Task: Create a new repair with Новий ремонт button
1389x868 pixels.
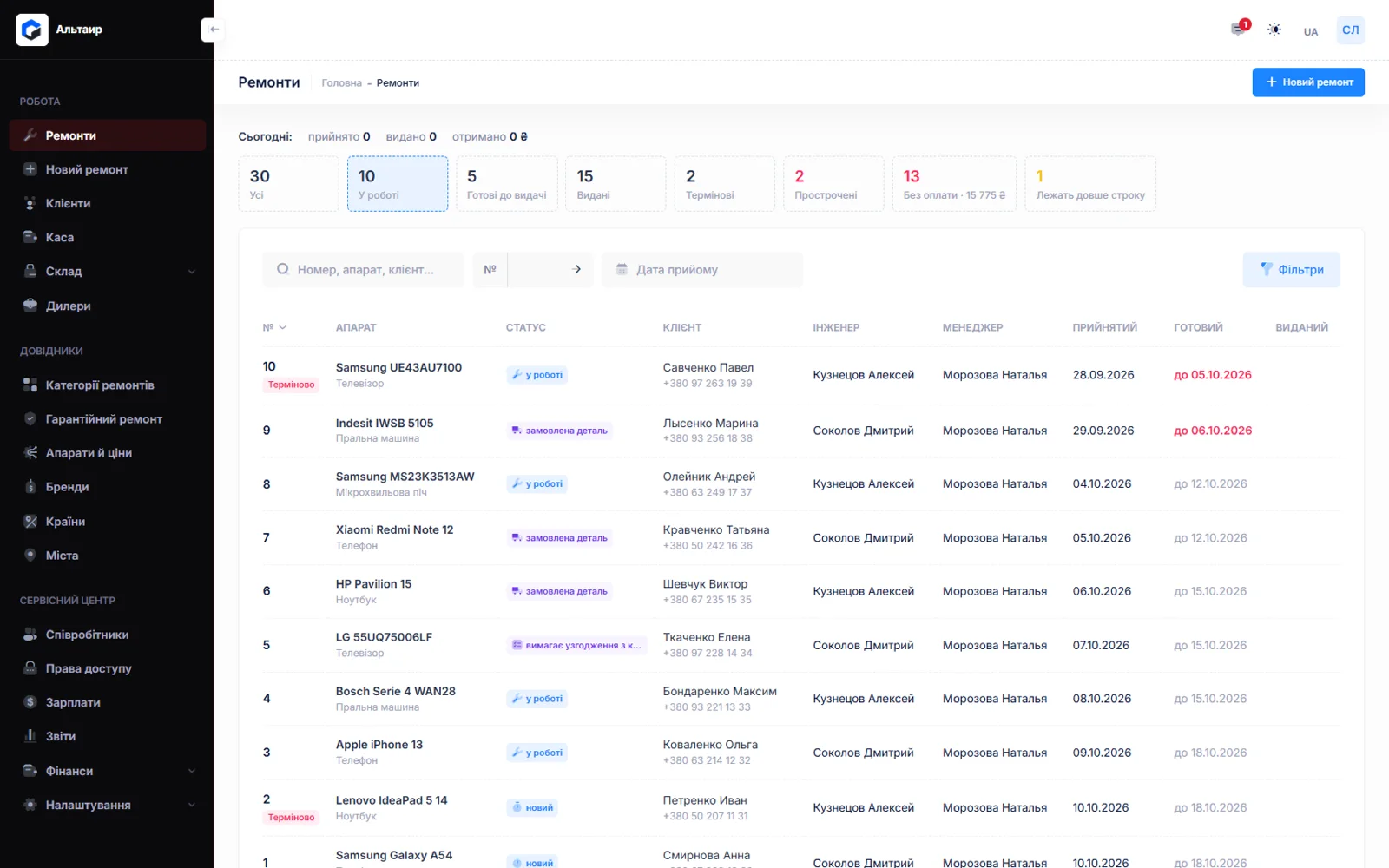Action: [x=1308, y=82]
